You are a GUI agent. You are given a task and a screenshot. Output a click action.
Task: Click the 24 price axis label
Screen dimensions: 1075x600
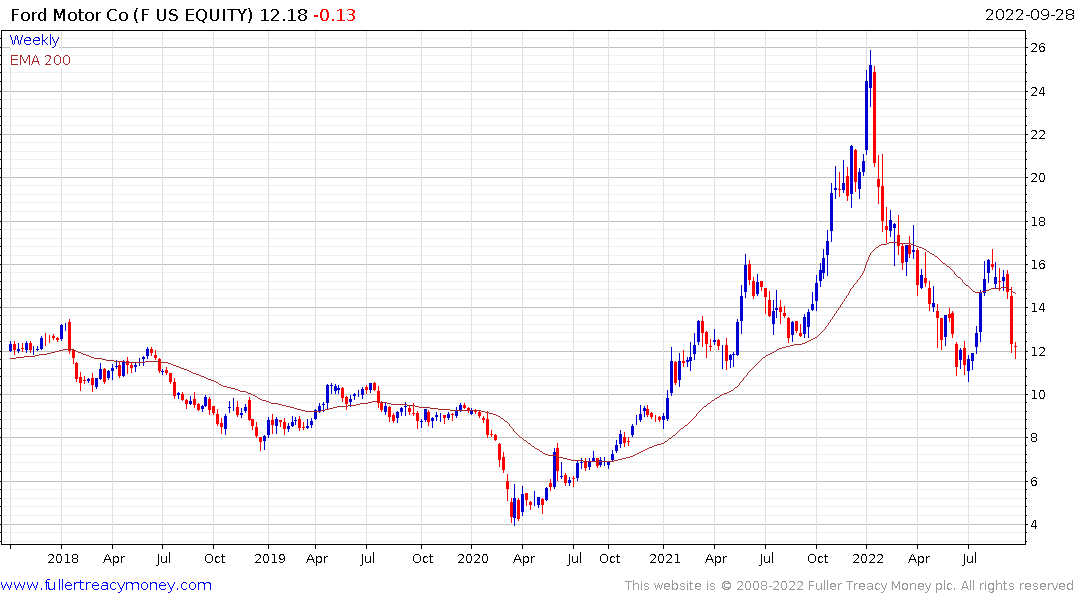click(x=1038, y=91)
